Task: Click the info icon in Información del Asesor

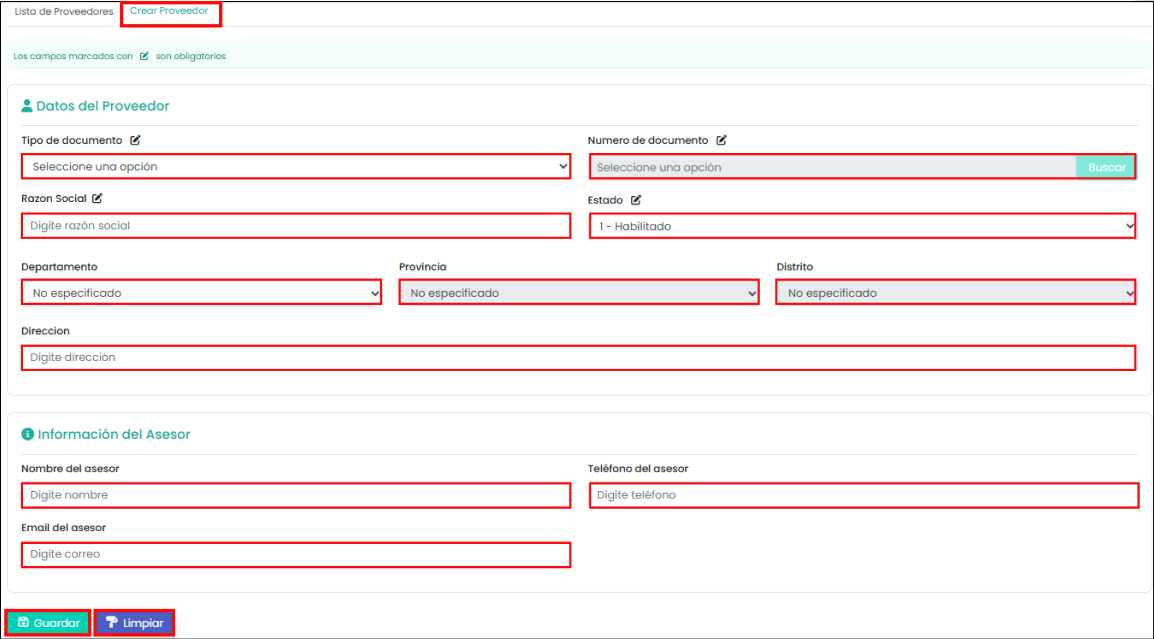Action: pos(28,435)
